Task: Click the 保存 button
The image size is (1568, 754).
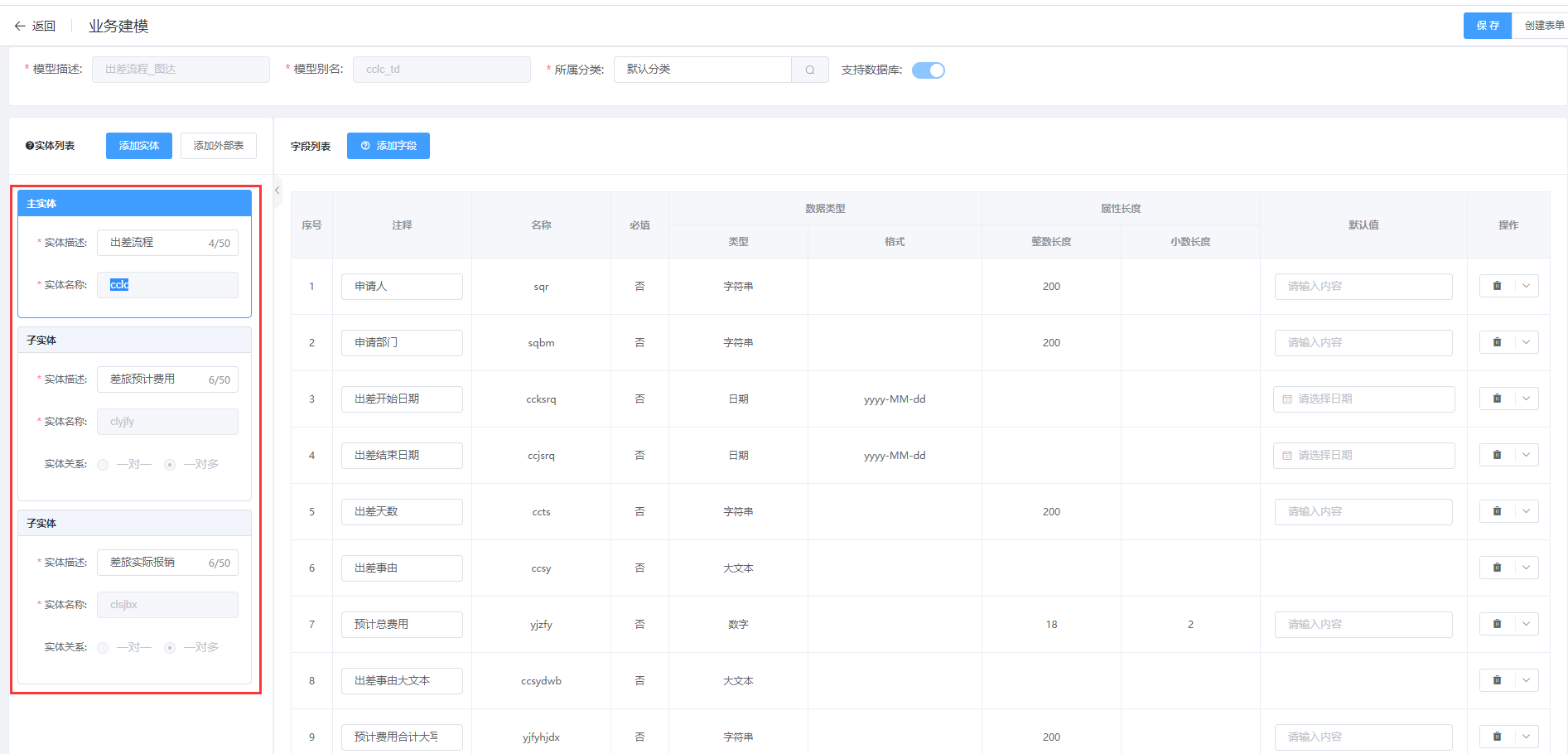Action: coord(1487,26)
